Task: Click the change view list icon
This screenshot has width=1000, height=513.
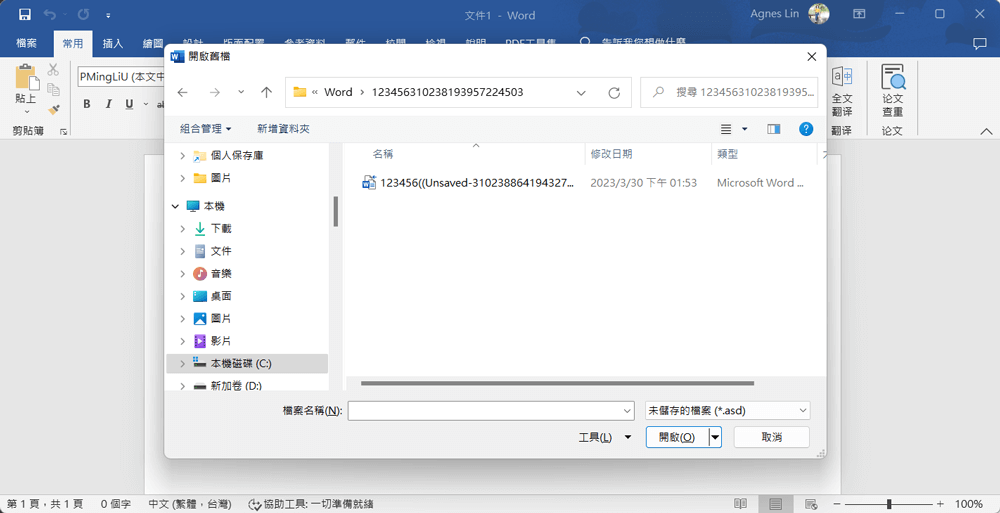Action: coord(726,129)
